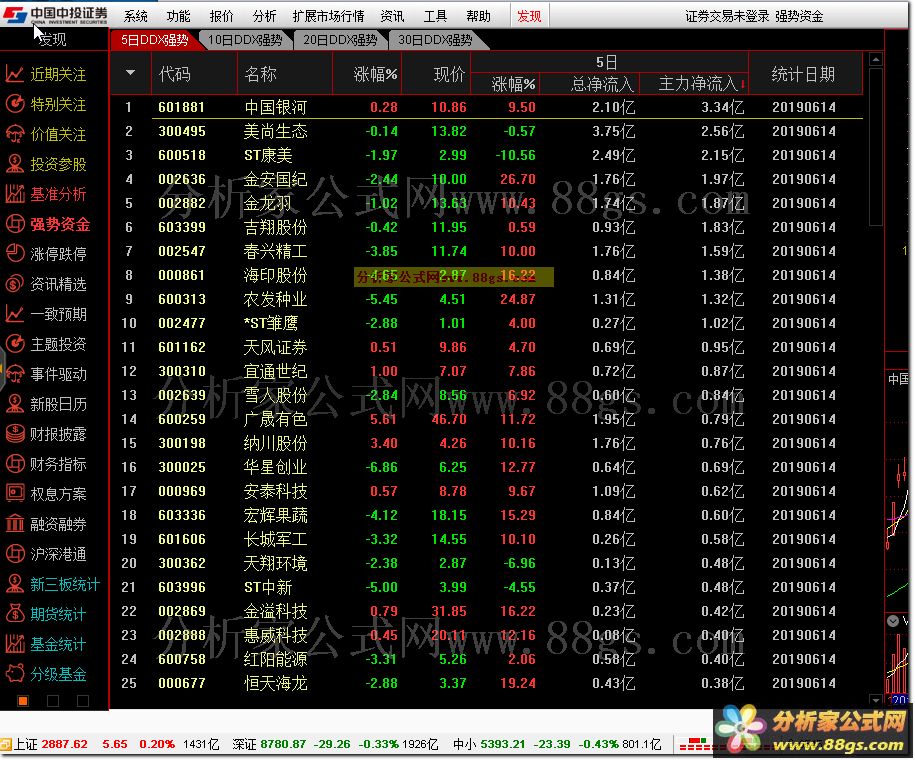Screen dimensions: 915x760
Task: Click the 分级基金 piggy bank icon
Action: coord(15,674)
